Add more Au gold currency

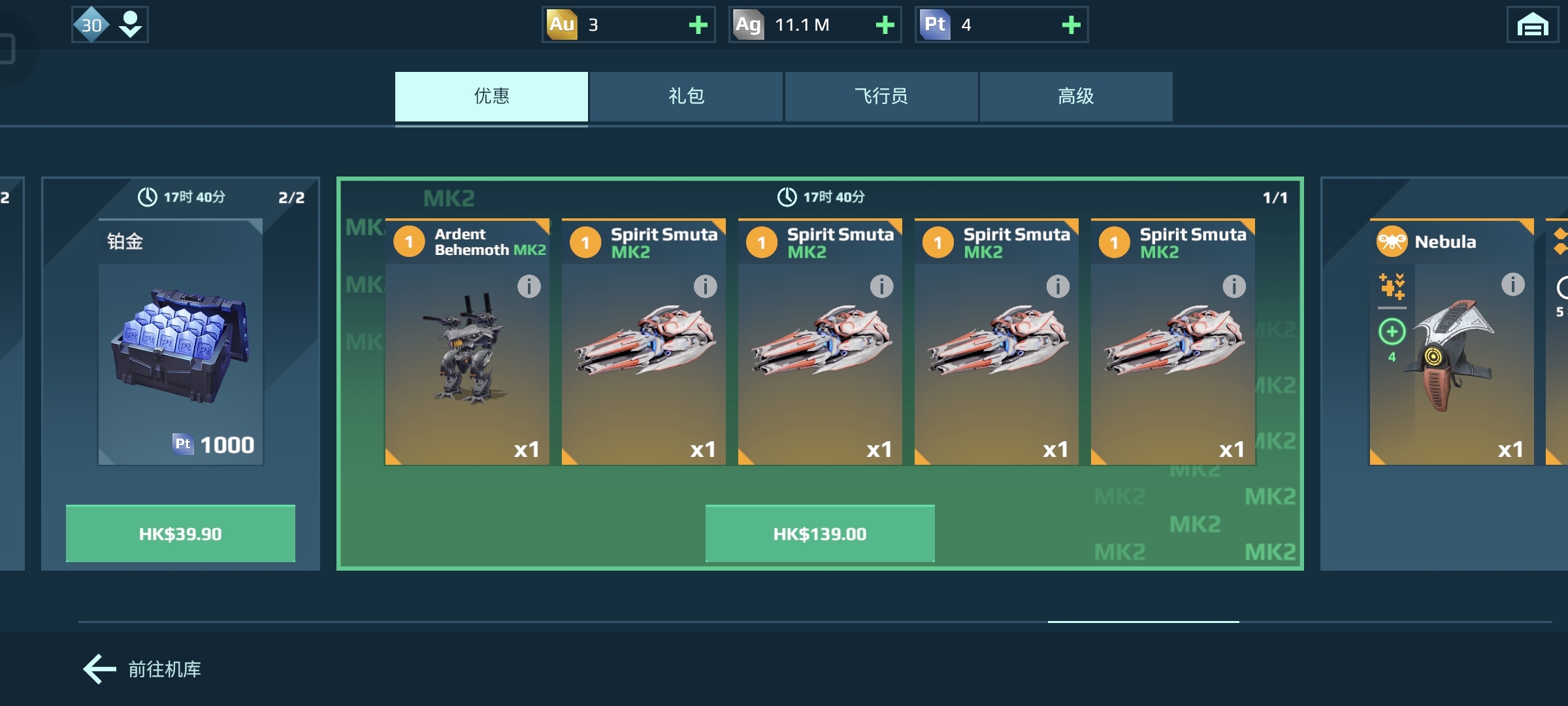698,25
